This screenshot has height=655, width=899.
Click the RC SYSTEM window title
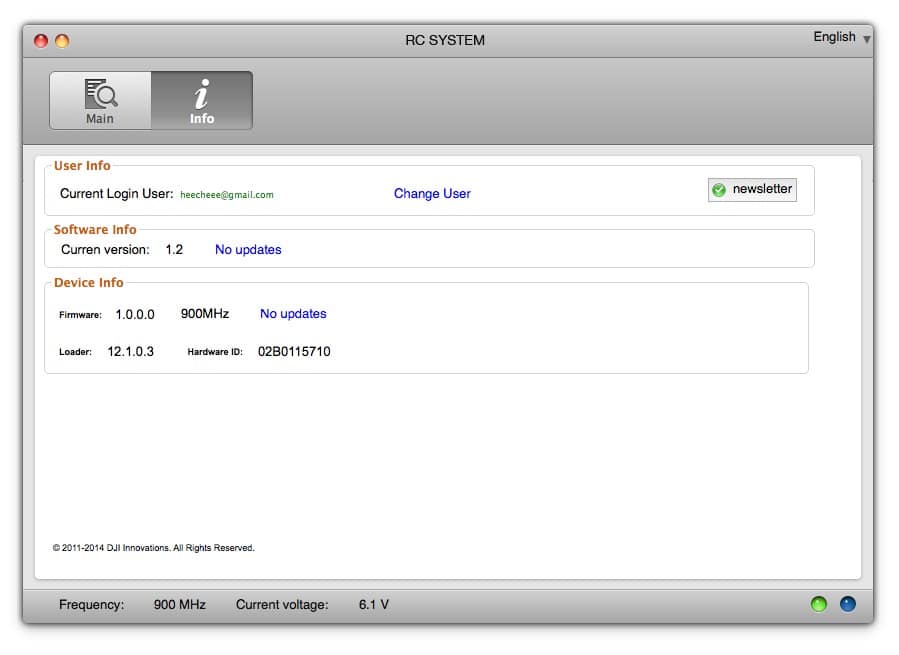tap(445, 41)
